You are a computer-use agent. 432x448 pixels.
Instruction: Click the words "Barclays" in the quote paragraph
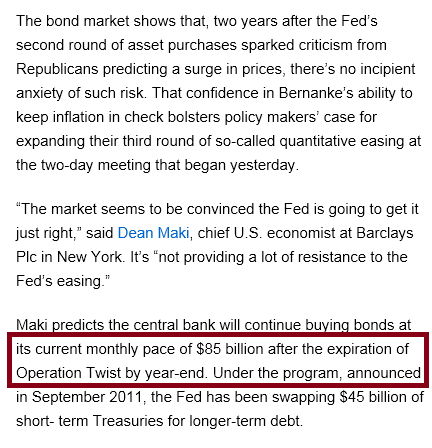(385, 233)
